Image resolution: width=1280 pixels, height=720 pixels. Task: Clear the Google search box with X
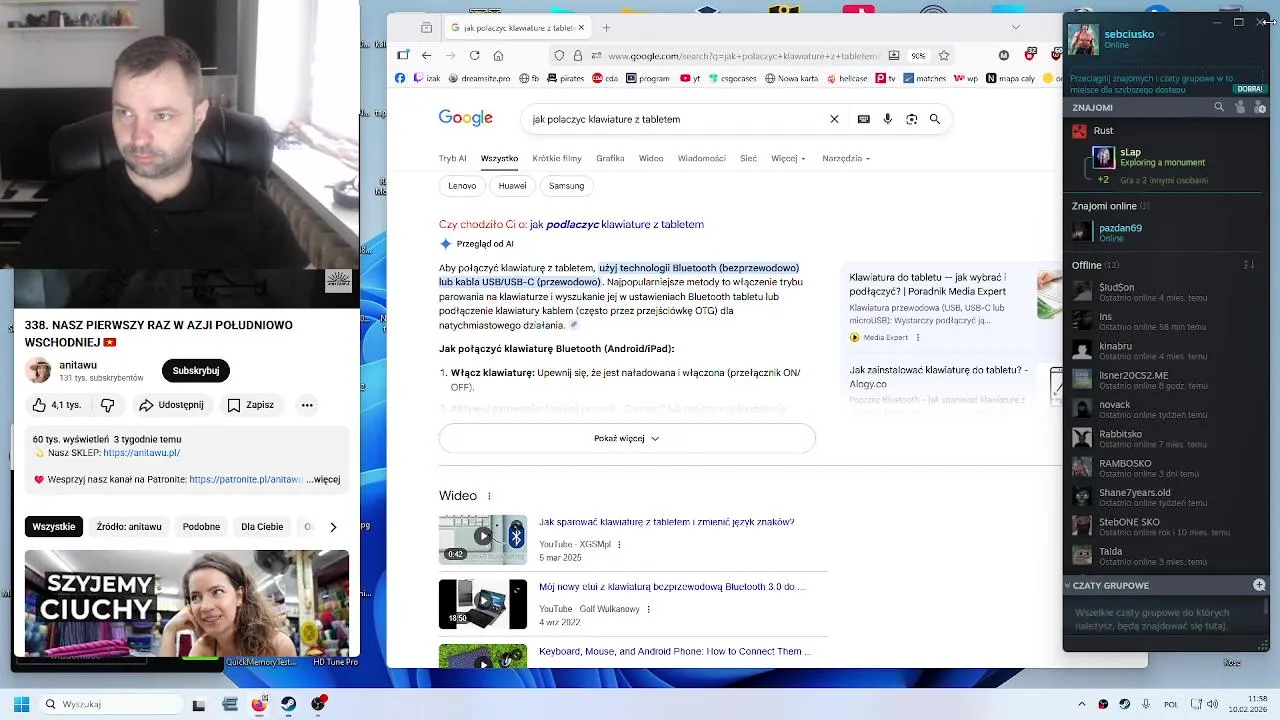click(834, 119)
